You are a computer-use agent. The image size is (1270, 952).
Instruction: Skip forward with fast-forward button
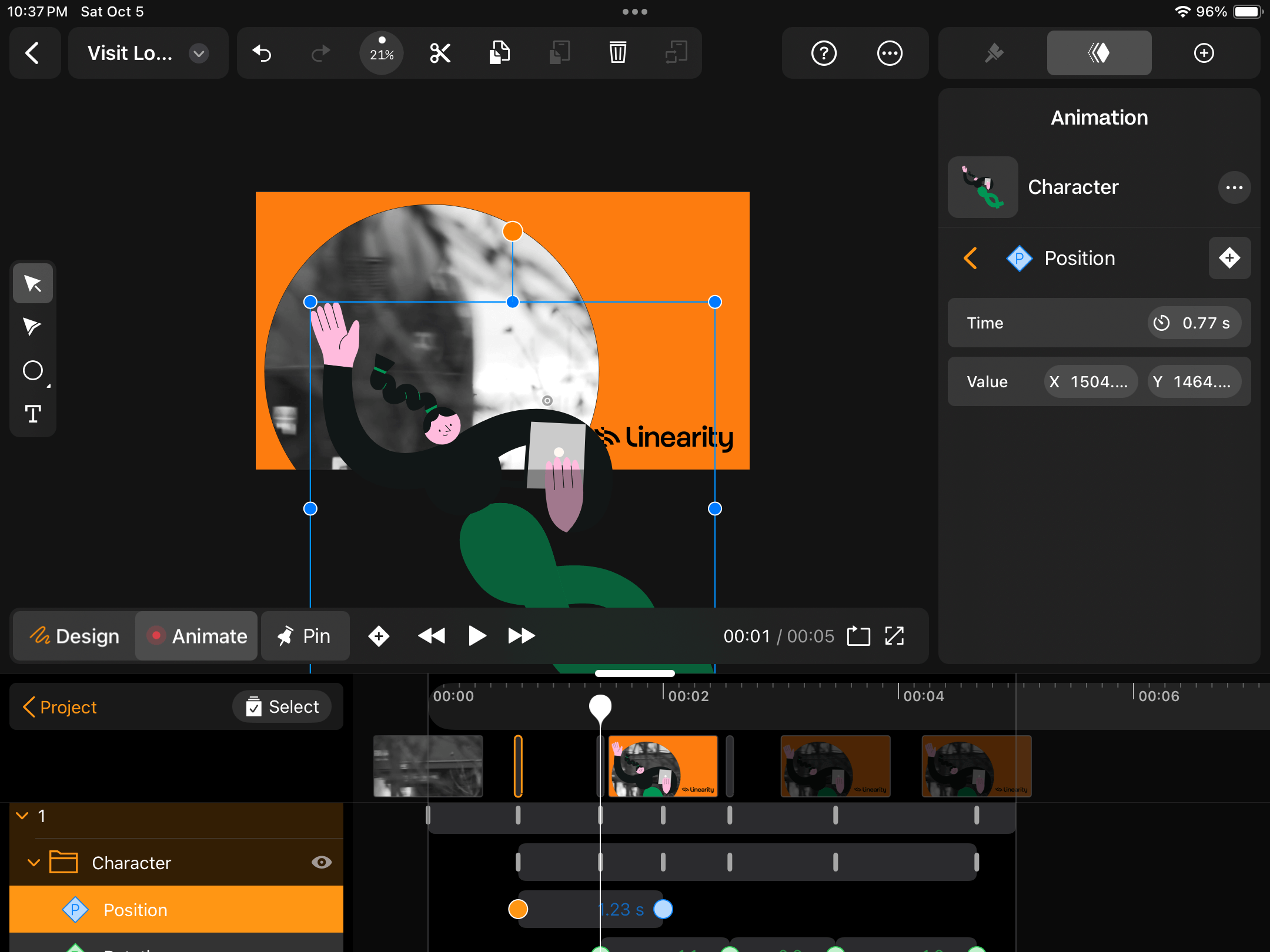pyautogui.click(x=522, y=636)
